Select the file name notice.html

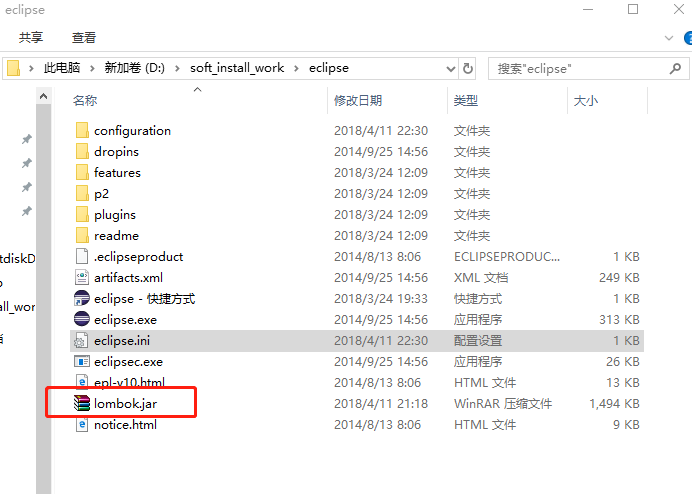[125, 424]
